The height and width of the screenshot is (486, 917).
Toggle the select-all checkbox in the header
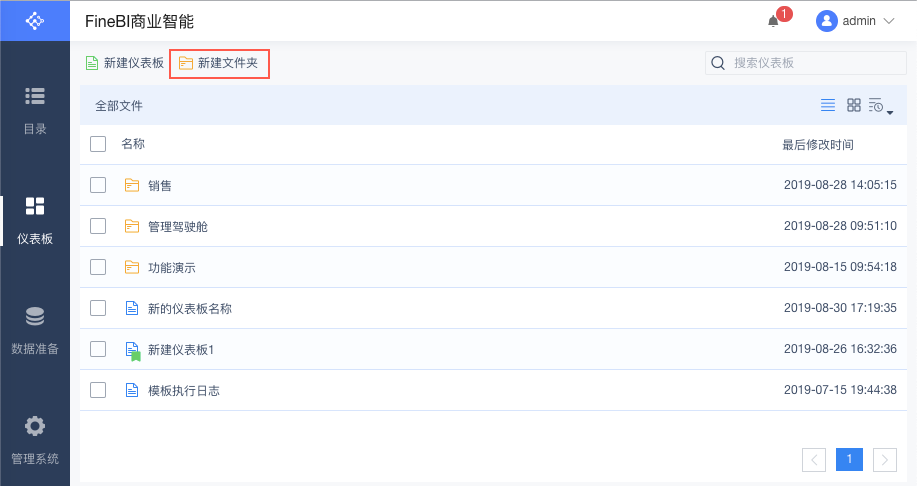[98, 144]
